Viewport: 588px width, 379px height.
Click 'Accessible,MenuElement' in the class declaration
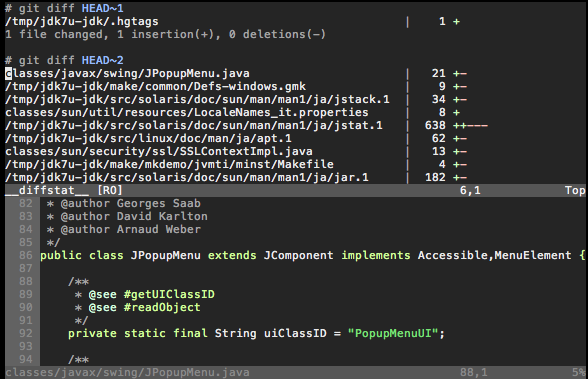[x=494, y=255]
